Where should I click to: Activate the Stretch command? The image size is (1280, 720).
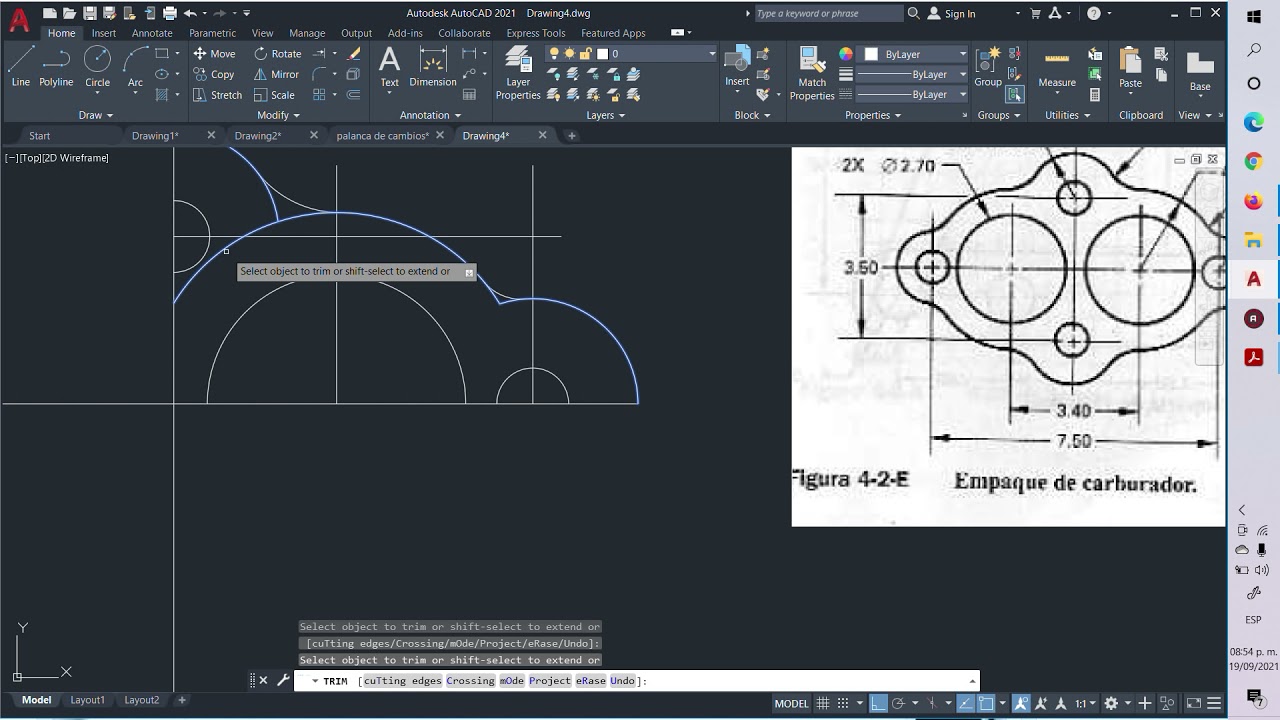[217, 95]
